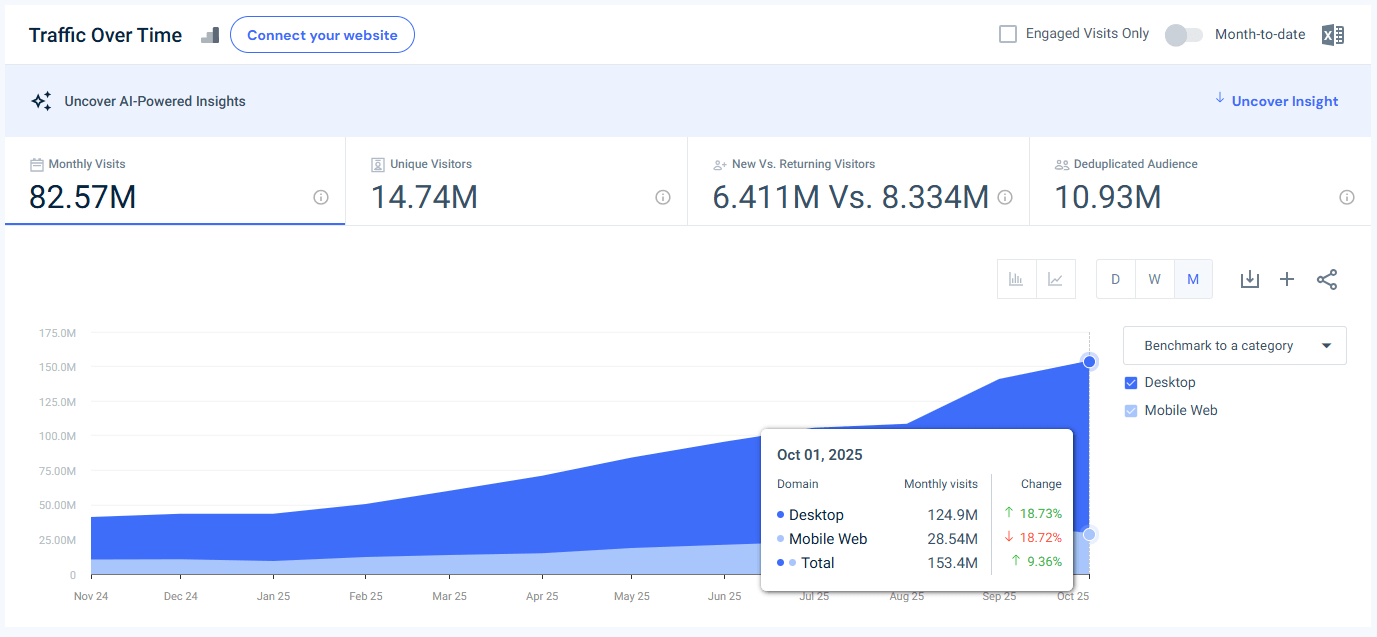Toggle Month-to-date view on
1377x637 pixels.
click(1183, 34)
